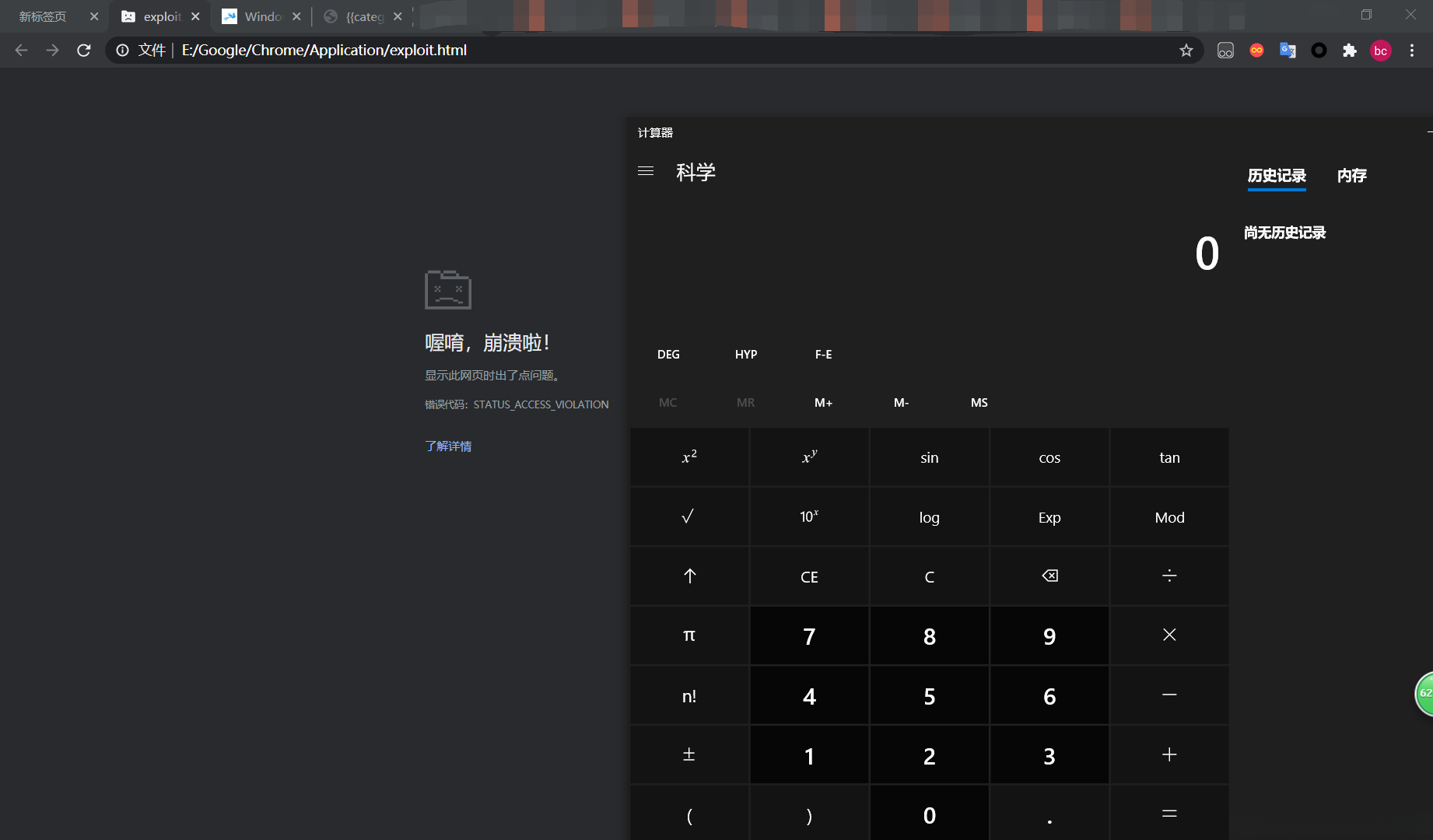Click the plus operator key
Screen dimensions: 1433x840
click(1169, 755)
